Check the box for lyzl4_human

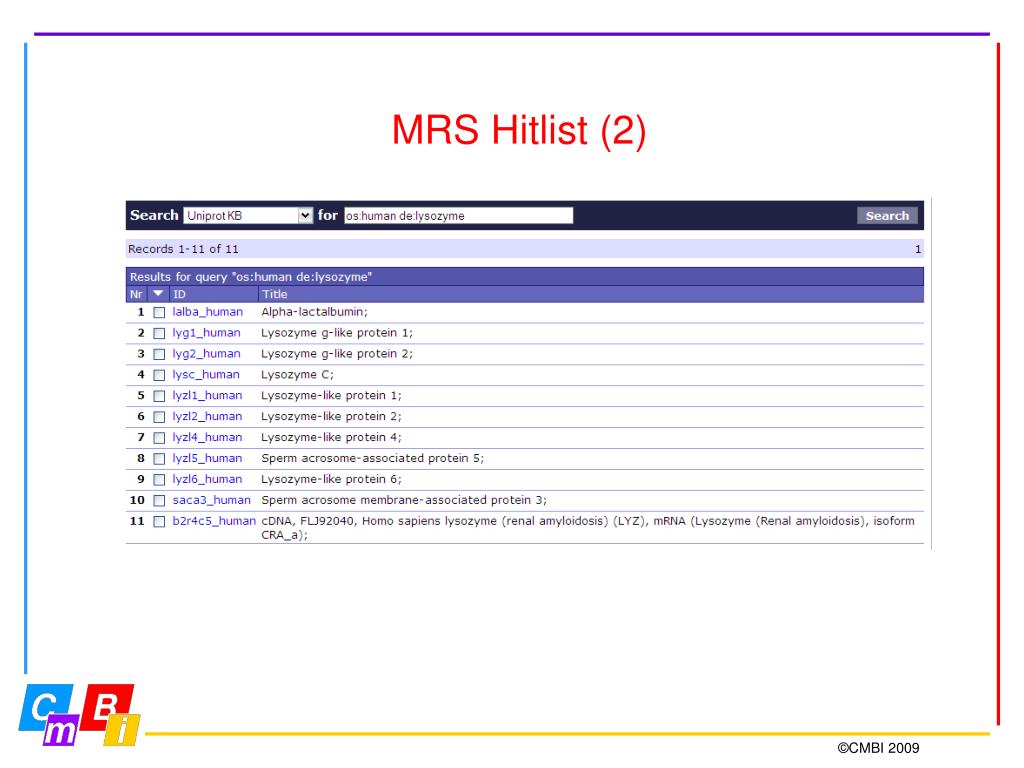(x=159, y=438)
